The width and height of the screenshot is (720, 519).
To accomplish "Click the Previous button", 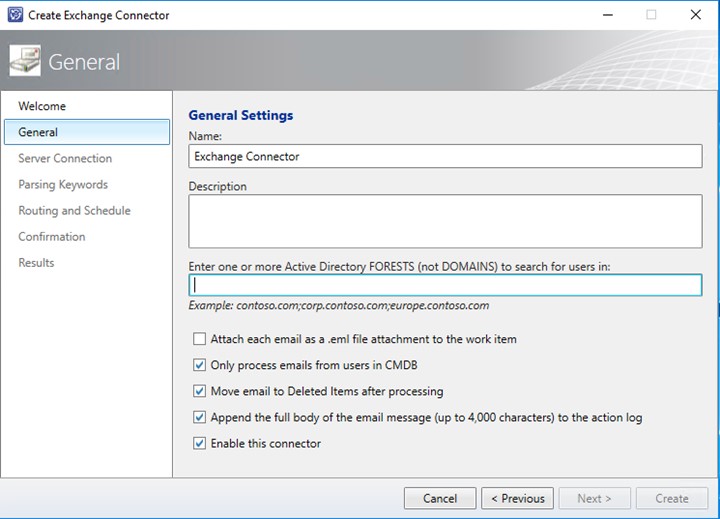I will tap(518, 498).
